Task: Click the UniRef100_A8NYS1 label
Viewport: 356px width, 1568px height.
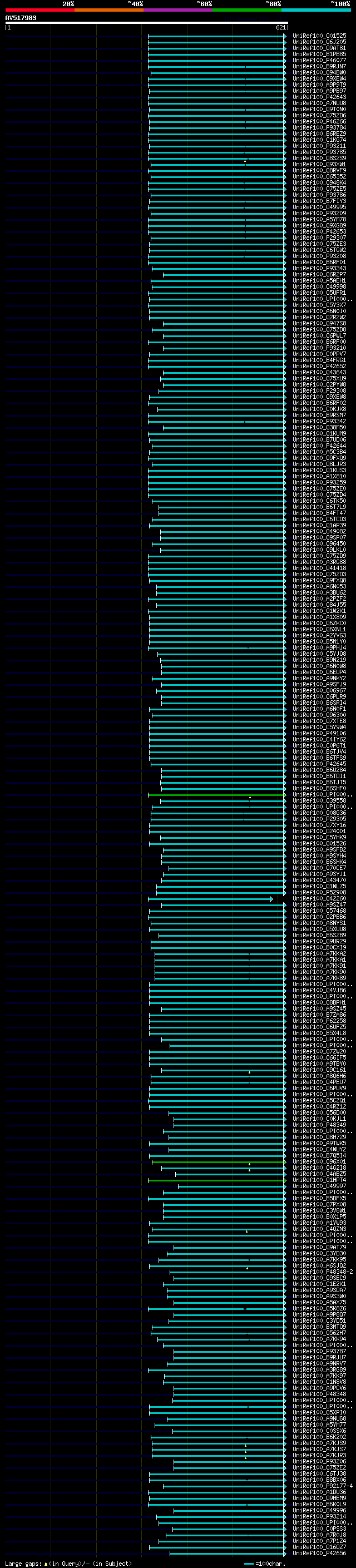Action: 319,923
